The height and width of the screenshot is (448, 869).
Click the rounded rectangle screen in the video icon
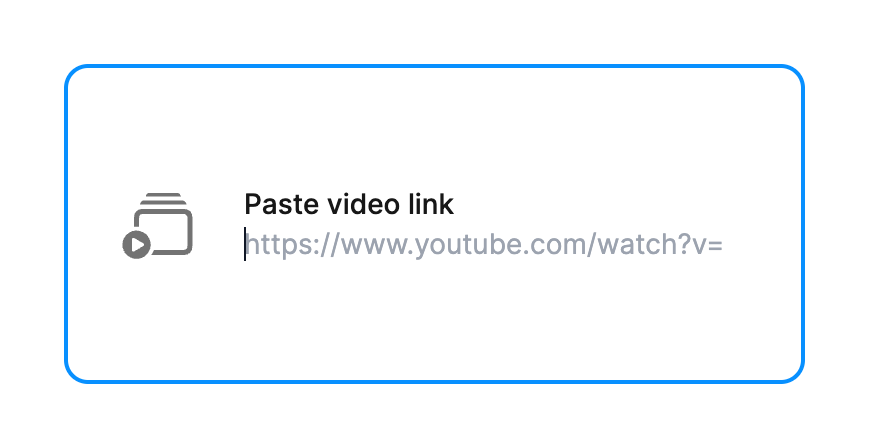(x=164, y=232)
